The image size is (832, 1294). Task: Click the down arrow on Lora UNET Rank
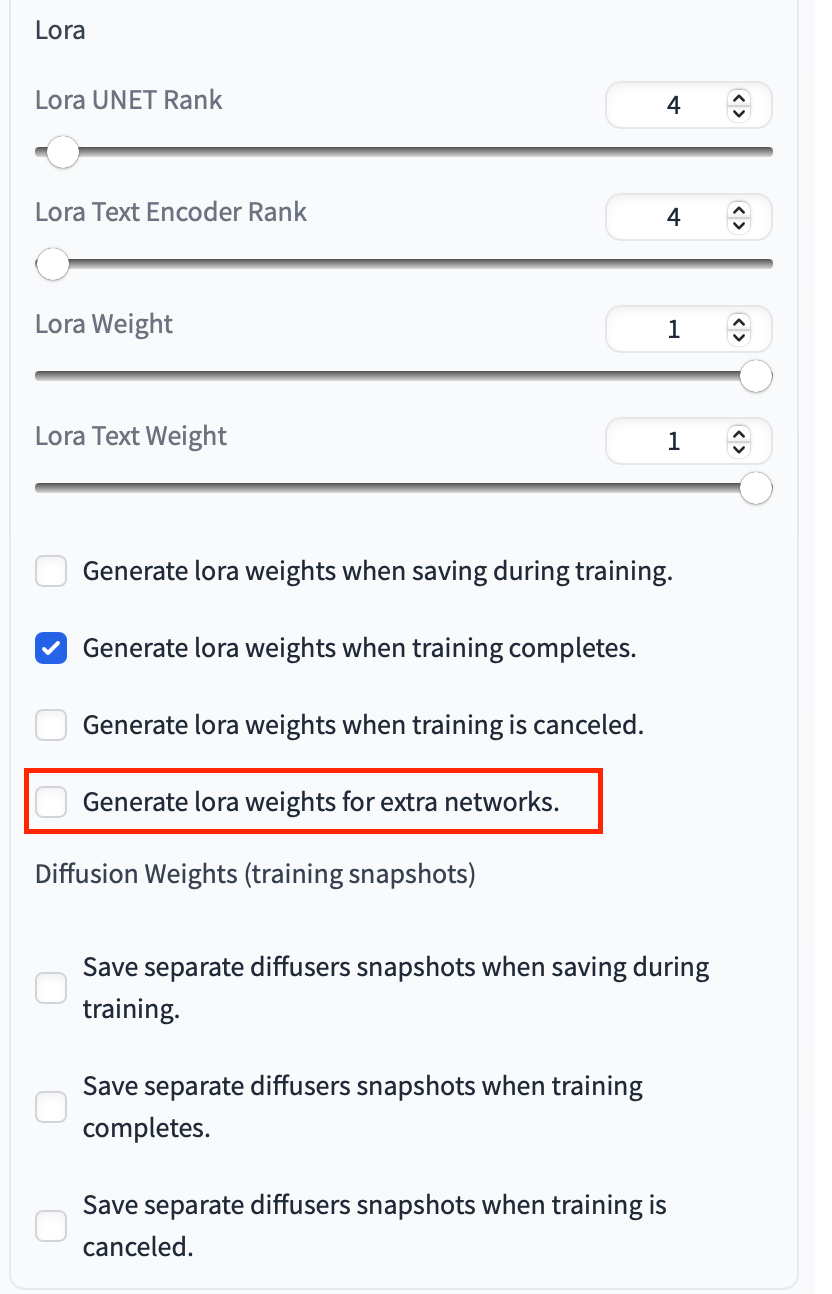739,112
